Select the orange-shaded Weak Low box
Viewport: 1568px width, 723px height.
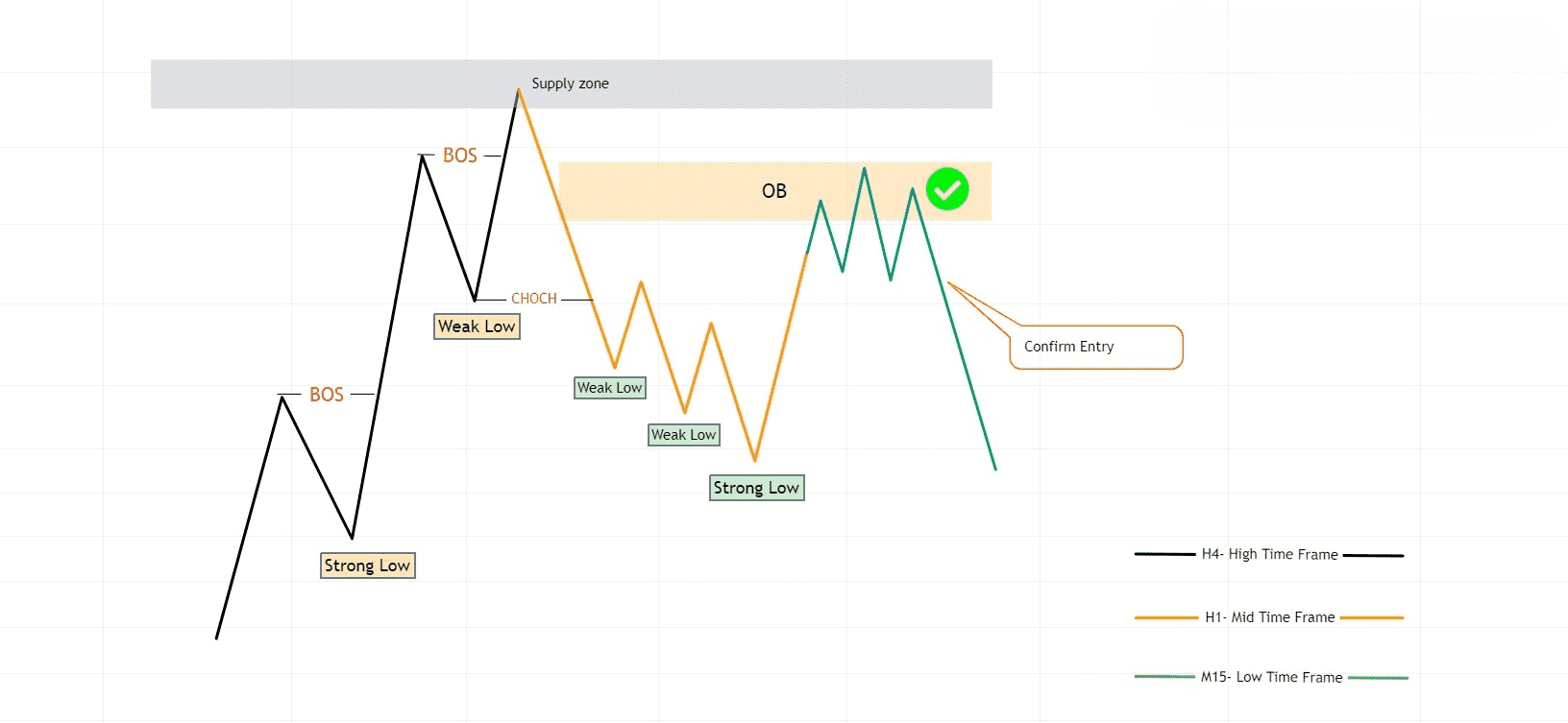[477, 326]
